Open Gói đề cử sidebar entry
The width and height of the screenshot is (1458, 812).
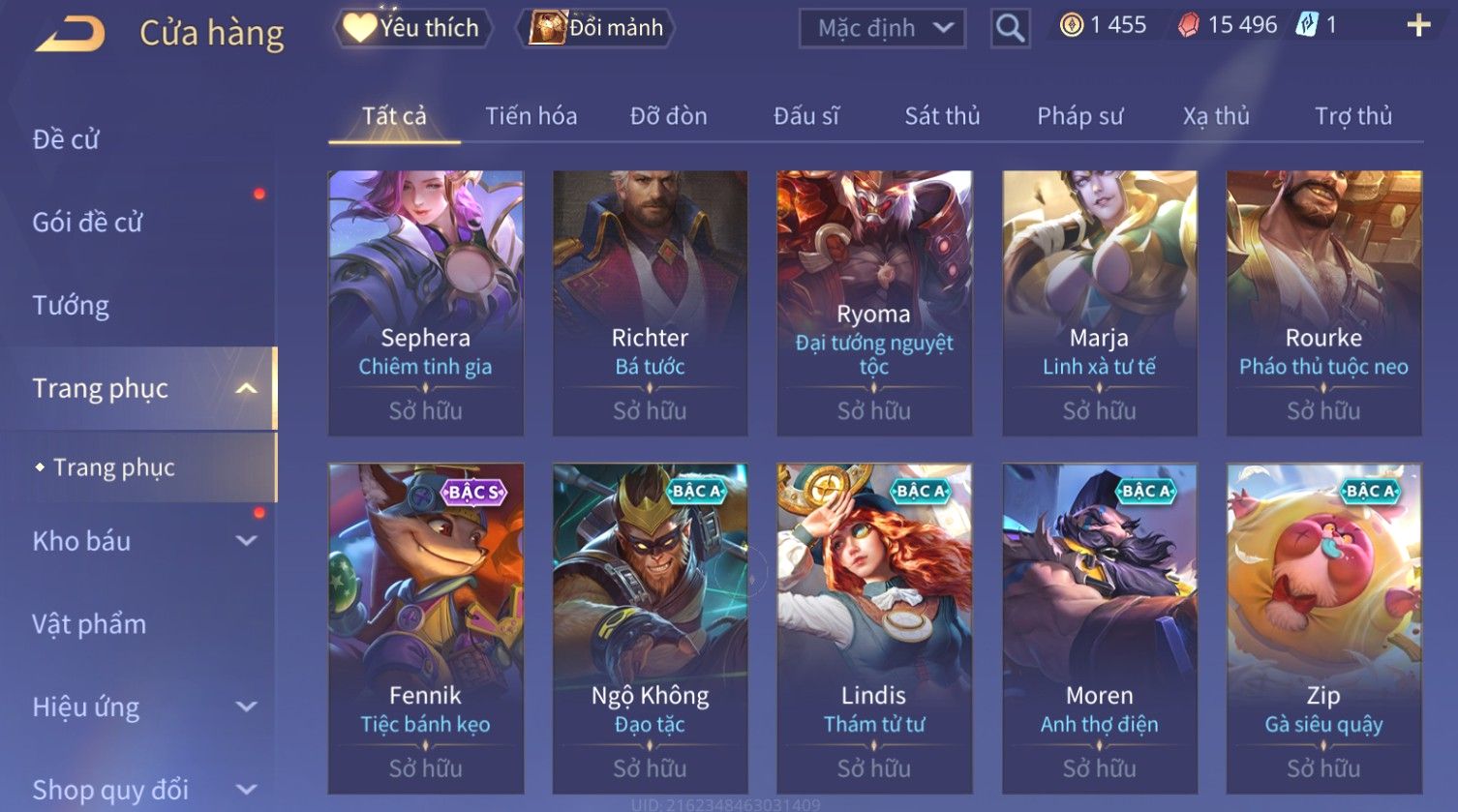pyautogui.click(x=87, y=223)
